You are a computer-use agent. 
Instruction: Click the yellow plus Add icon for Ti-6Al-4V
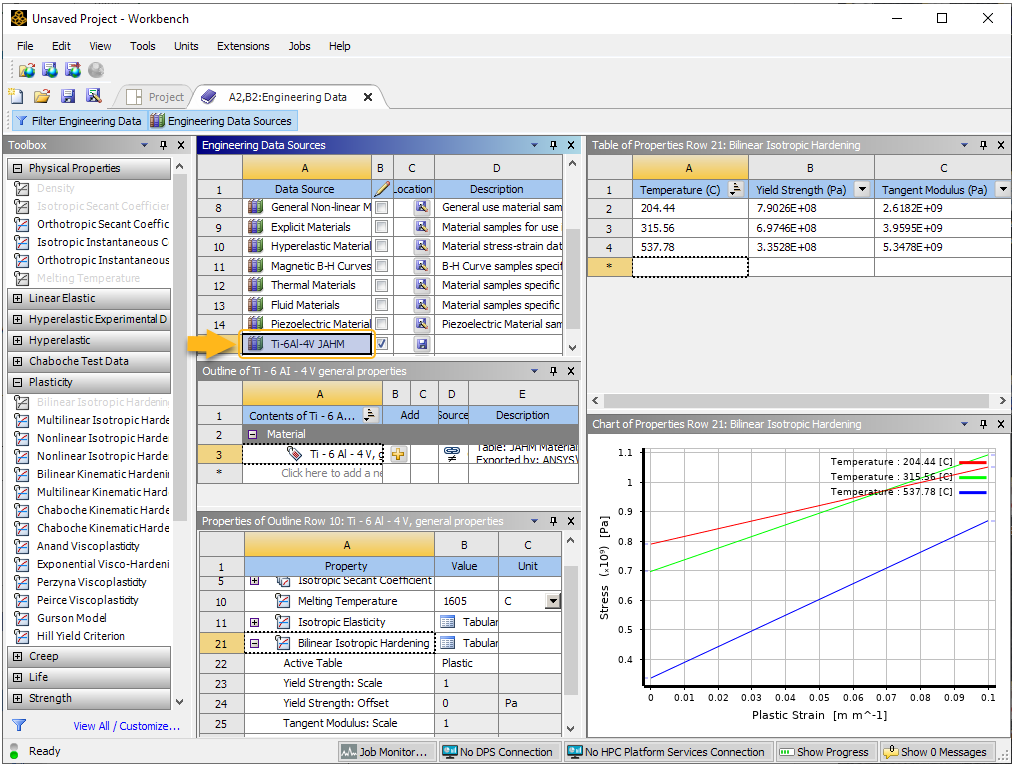coord(398,454)
